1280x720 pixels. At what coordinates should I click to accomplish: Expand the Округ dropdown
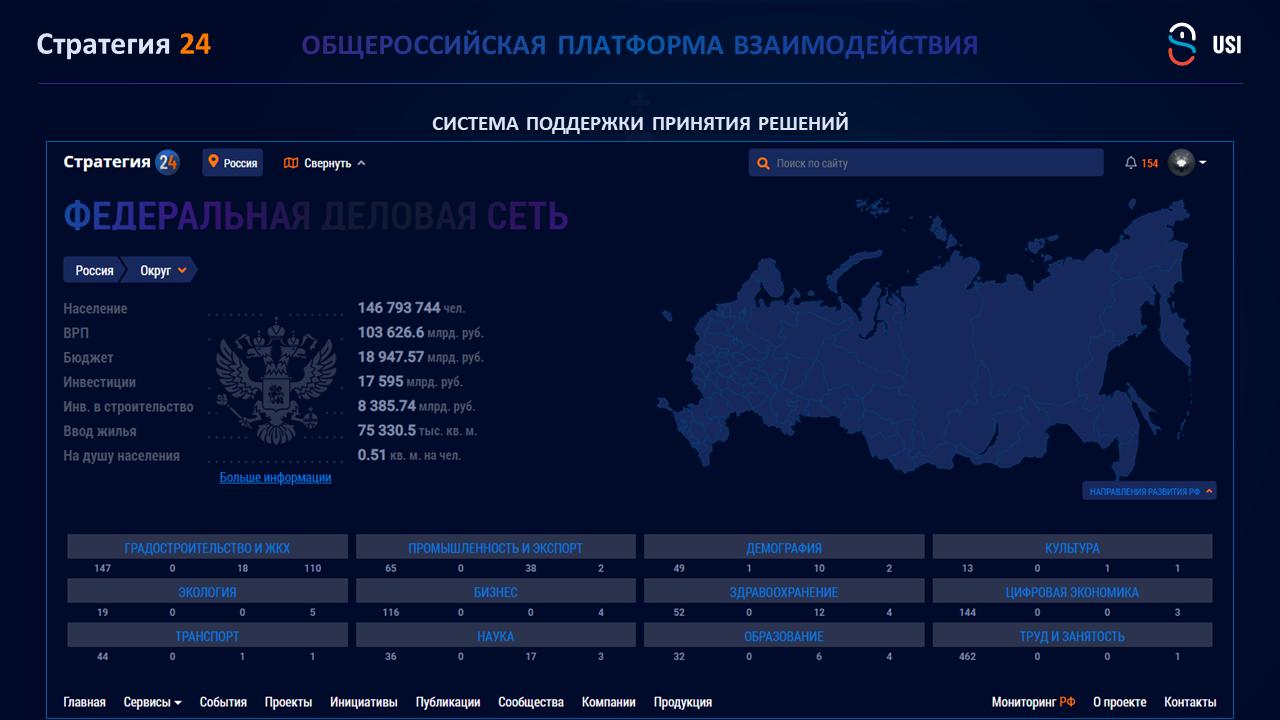[182, 270]
